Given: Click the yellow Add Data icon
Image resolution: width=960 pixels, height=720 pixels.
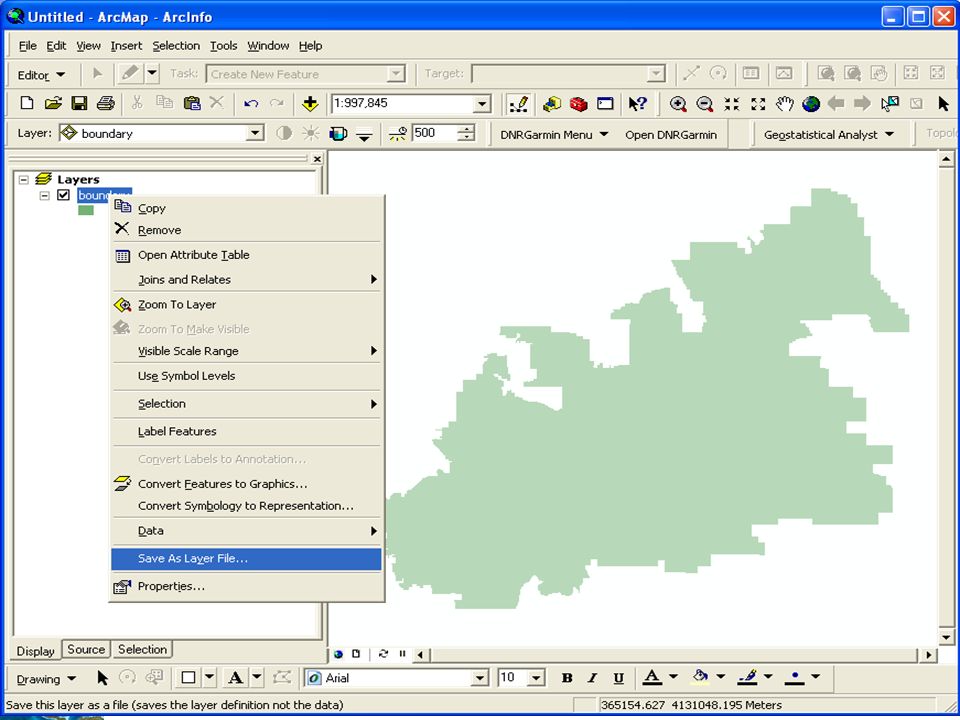Looking at the screenshot, I should click(310, 103).
